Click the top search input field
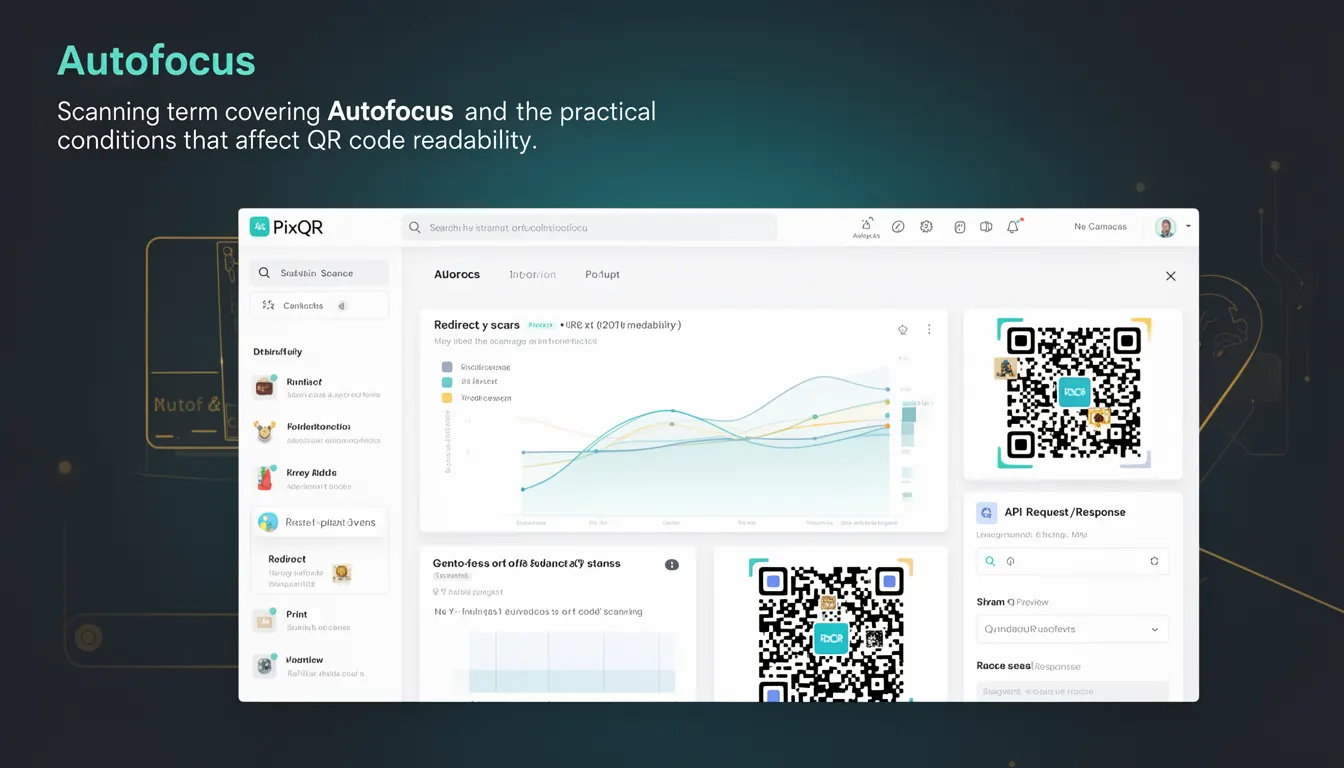Screen dimensions: 1344x768 (x=589, y=228)
